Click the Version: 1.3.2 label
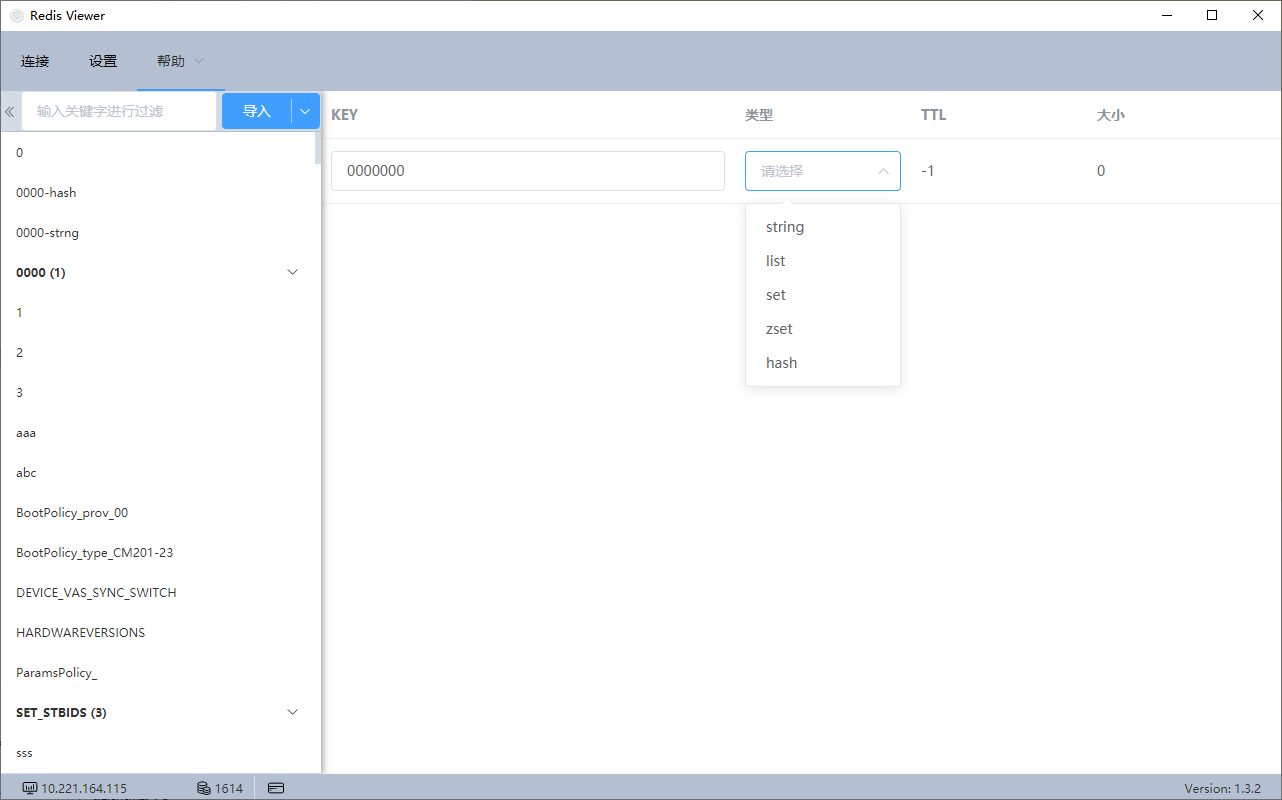The image size is (1282, 800). pyautogui.click(x=1222, y=788)
